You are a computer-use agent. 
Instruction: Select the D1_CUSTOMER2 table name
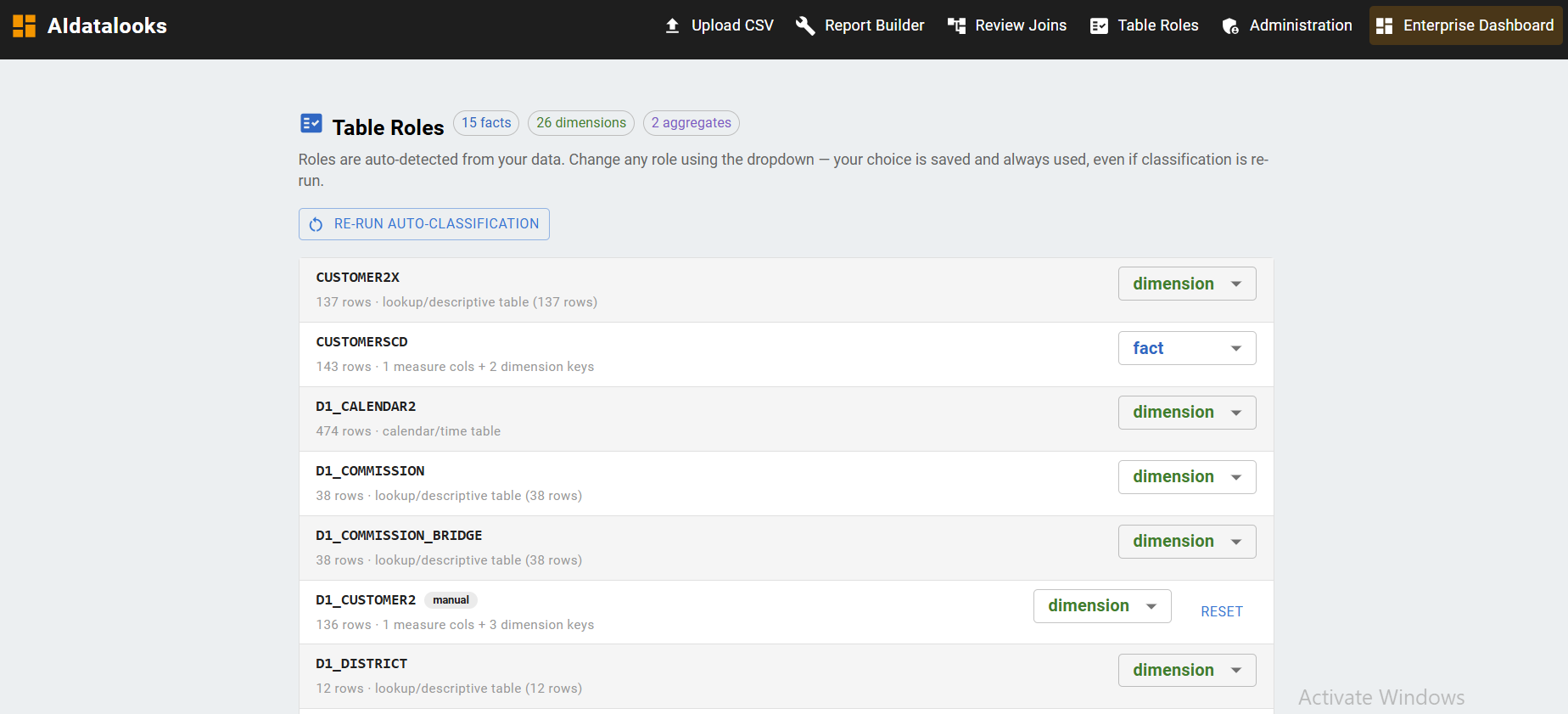[366, 600]
